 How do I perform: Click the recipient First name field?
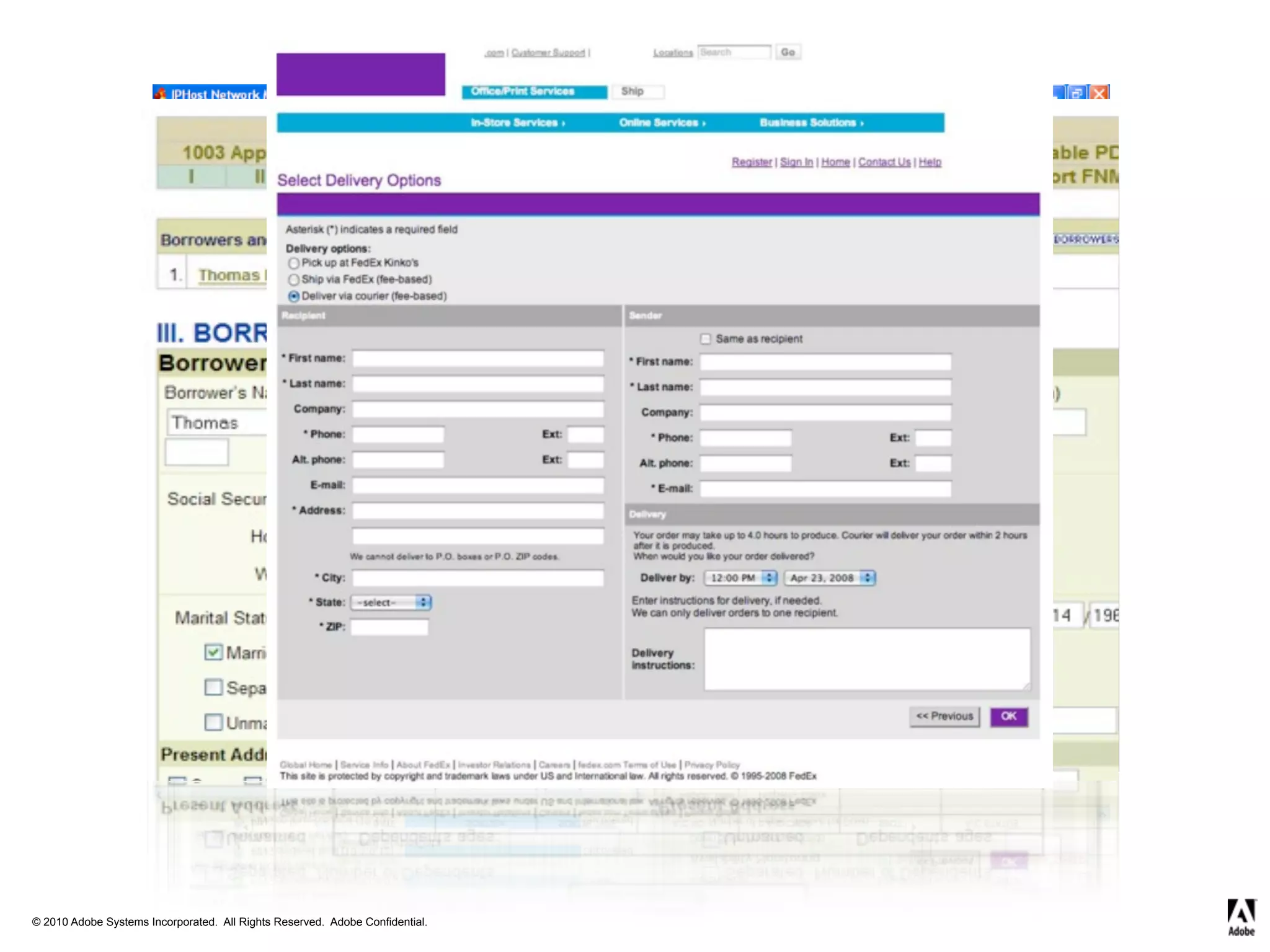pyautogui.click(x=478, y=359)
